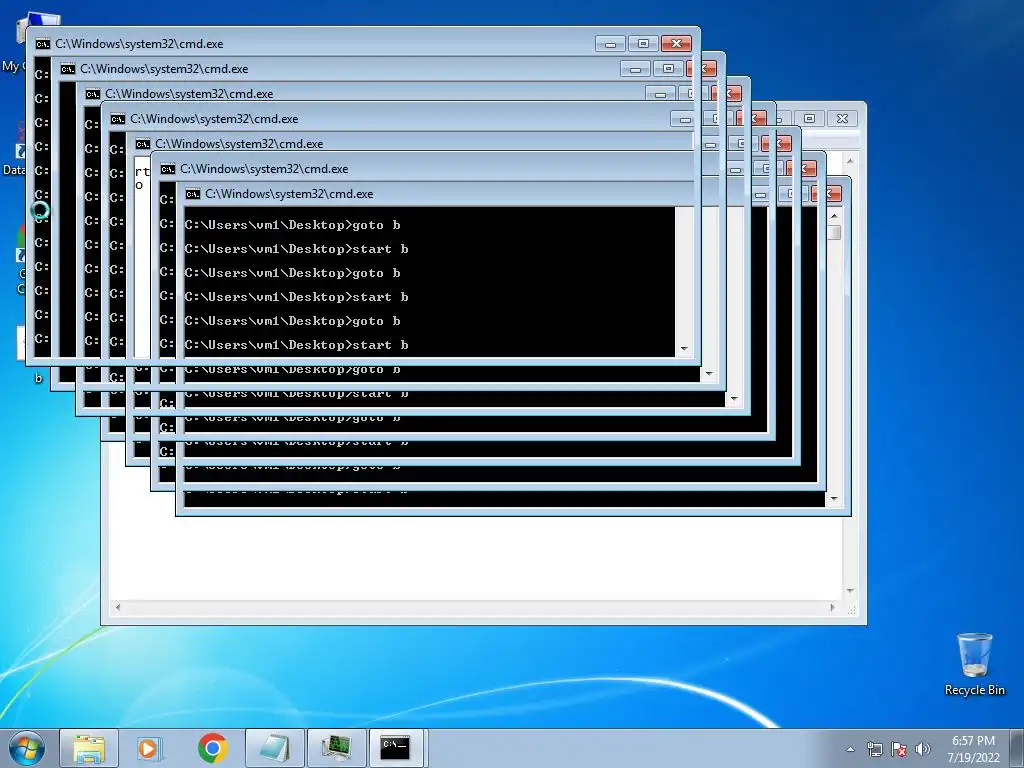Screen dimensions: 1024x768
Task: Click scroll-down arrow in frontmost cmd window
Action: [x=684, y=349]
